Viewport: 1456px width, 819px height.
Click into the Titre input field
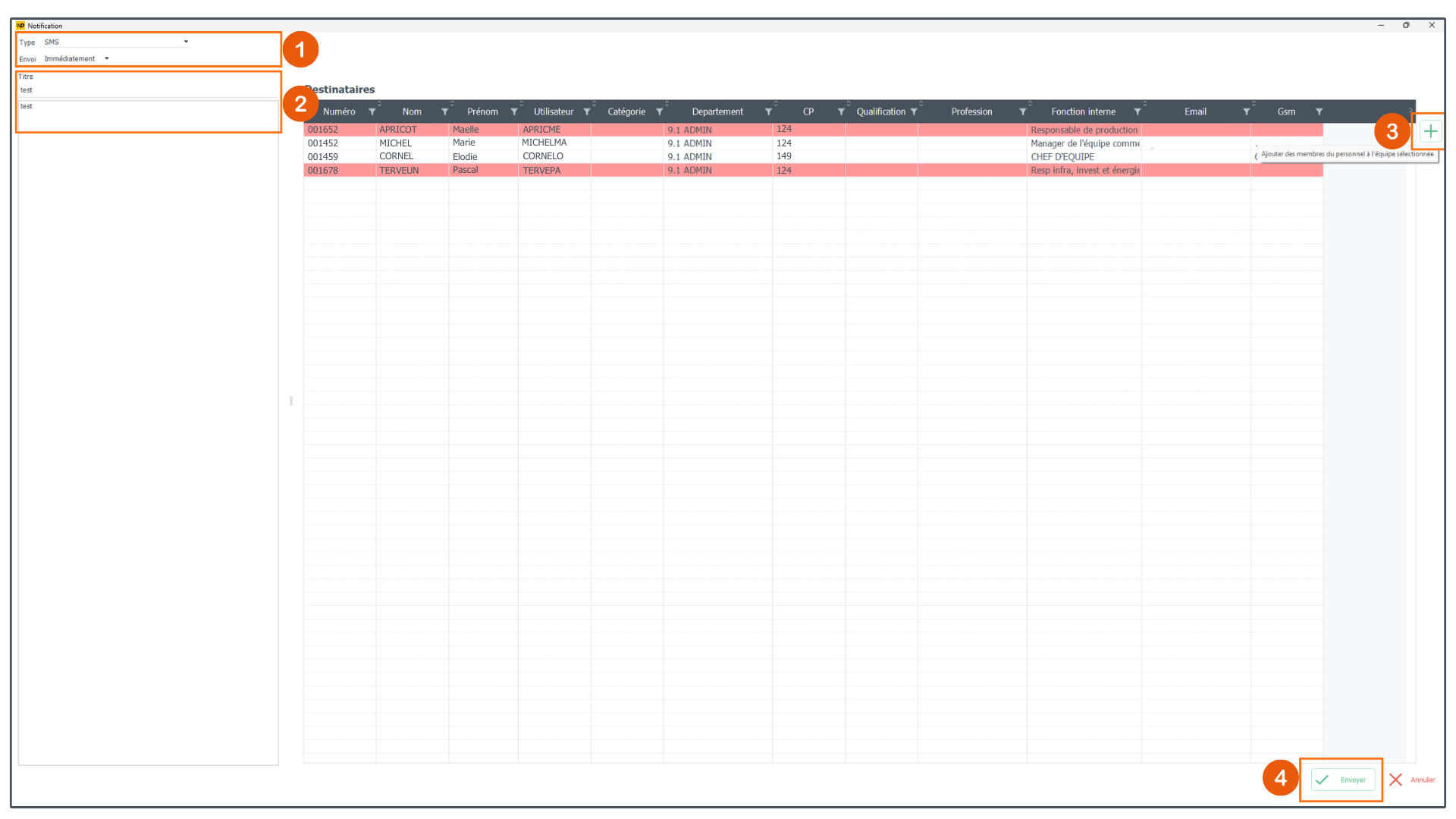pos(148,90)
